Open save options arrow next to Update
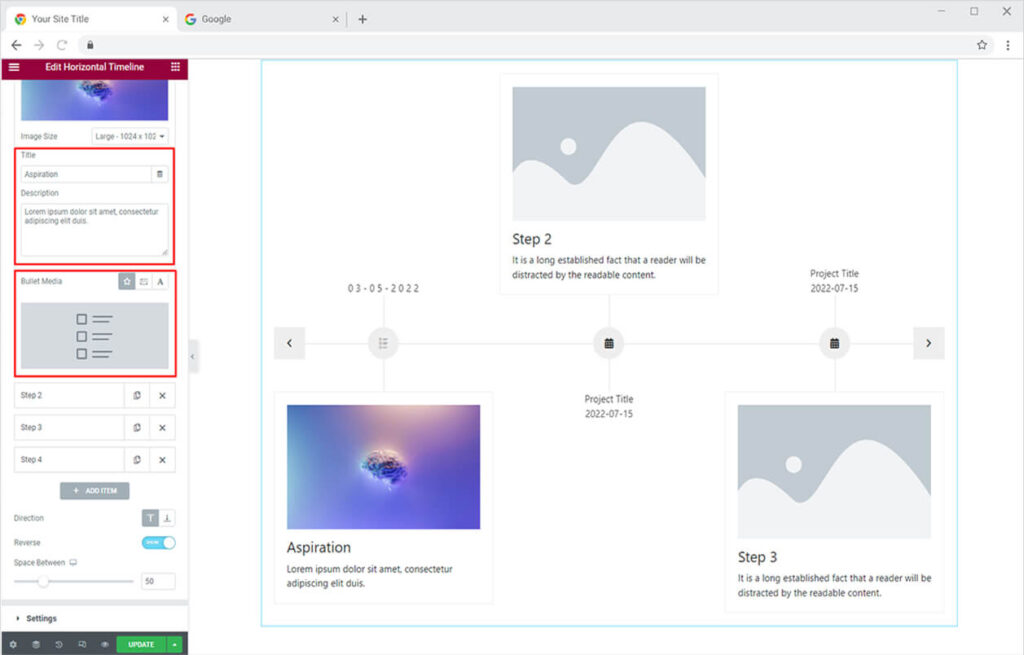1024x655 pixels. click(x=175, y=644)
